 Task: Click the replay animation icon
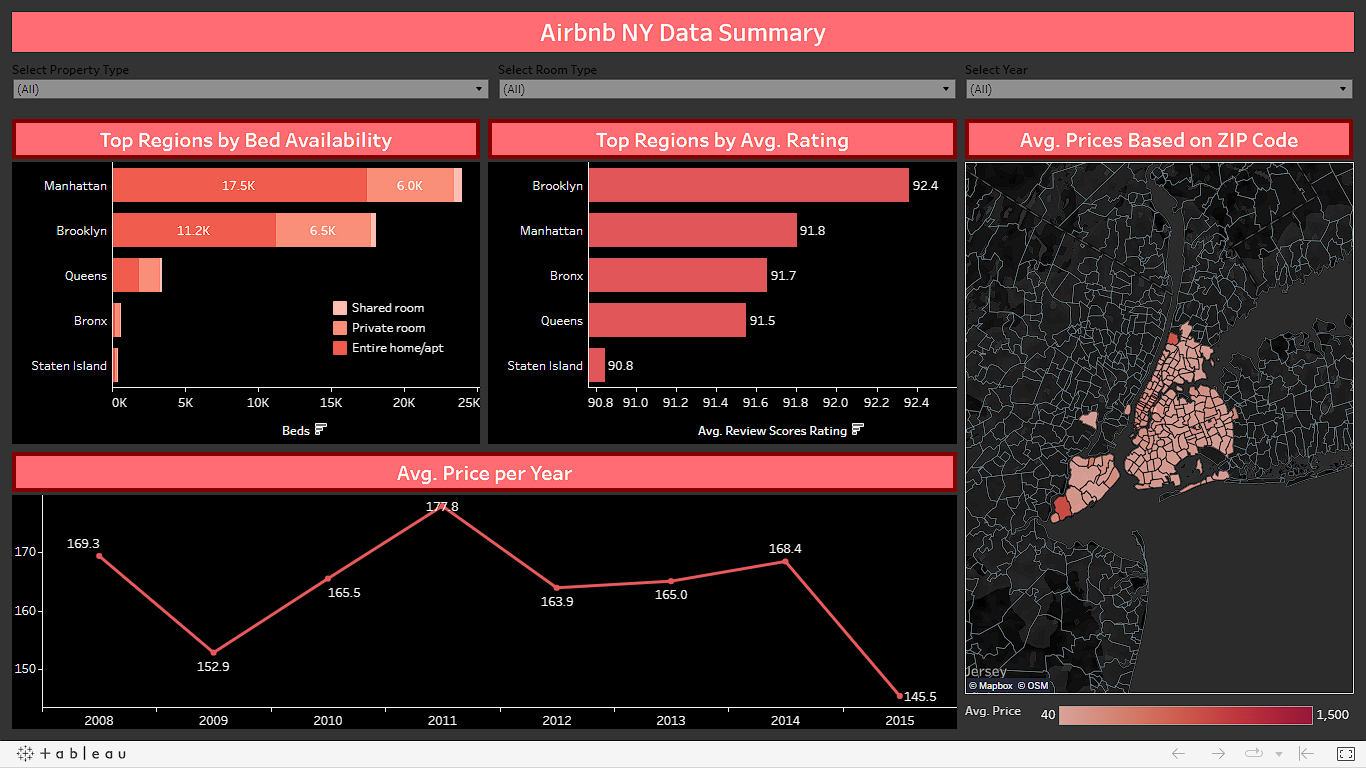[1253, 753]
